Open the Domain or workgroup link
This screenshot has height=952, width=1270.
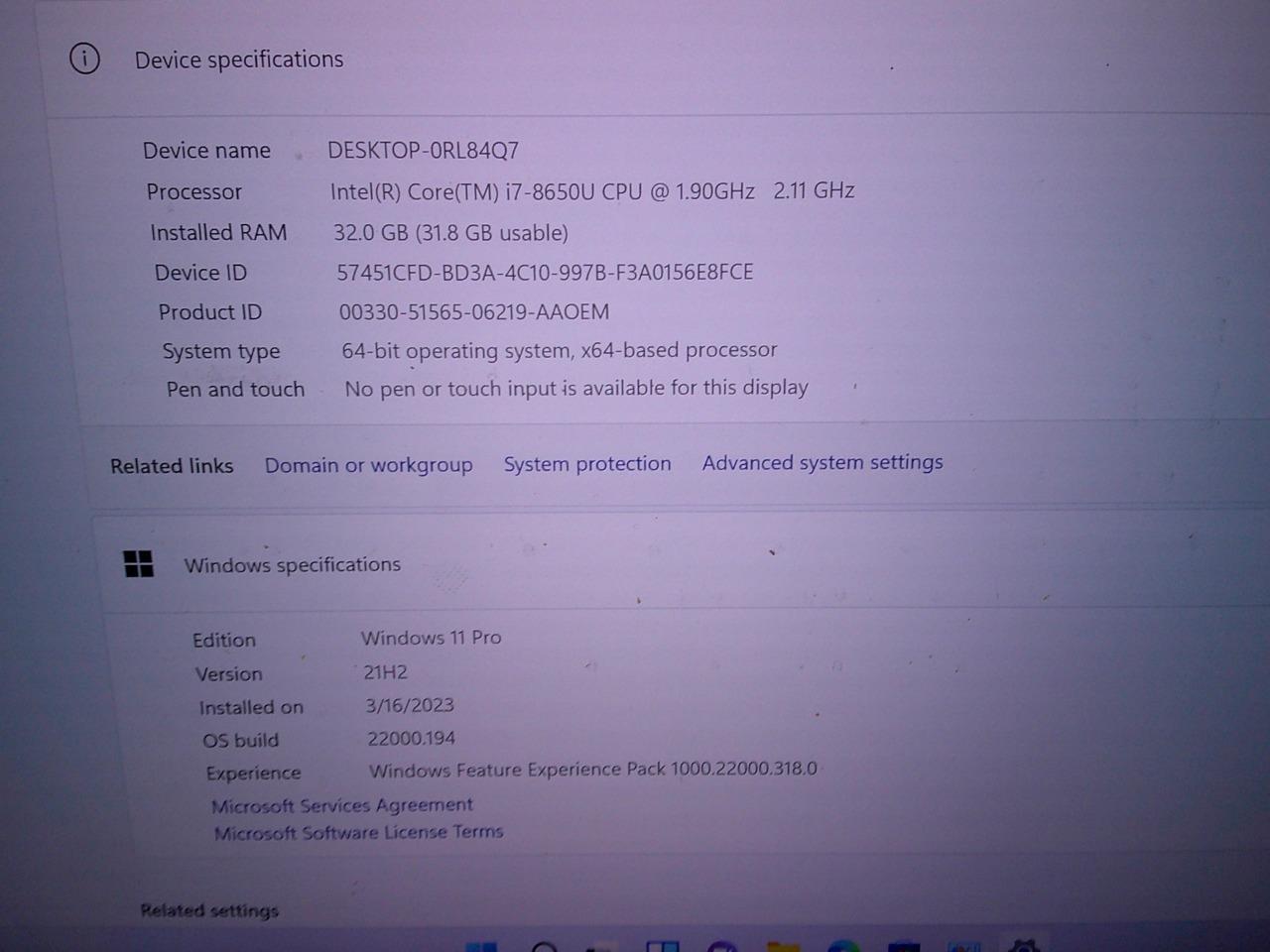(x=368, y=465)
